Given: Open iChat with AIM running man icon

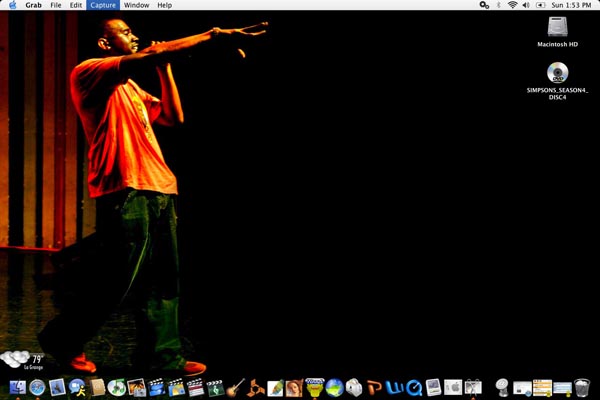Looking at the screenshot, I should [x=77, y=388].
